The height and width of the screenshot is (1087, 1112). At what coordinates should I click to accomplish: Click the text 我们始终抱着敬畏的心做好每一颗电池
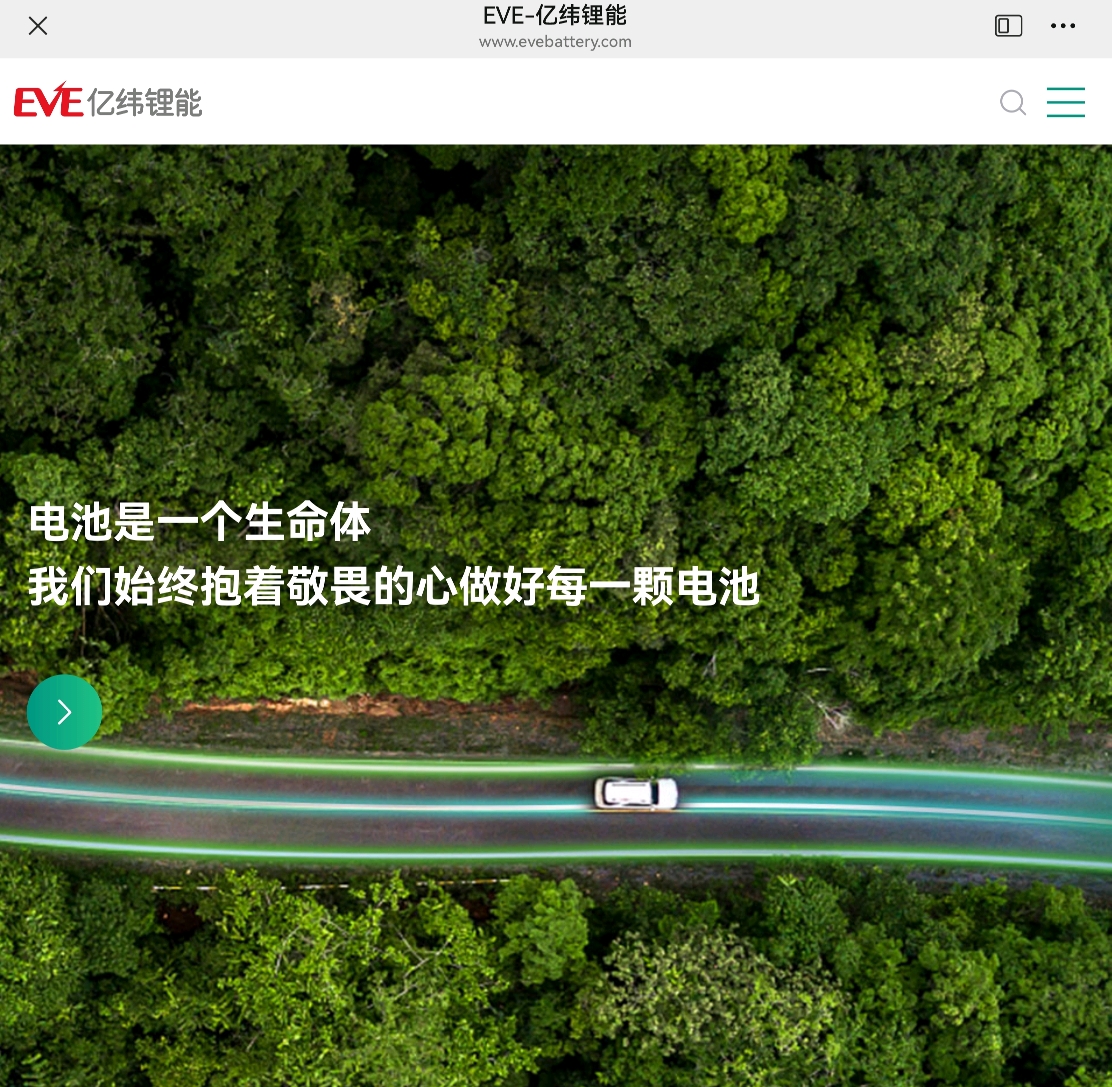[x=394, y=586]
